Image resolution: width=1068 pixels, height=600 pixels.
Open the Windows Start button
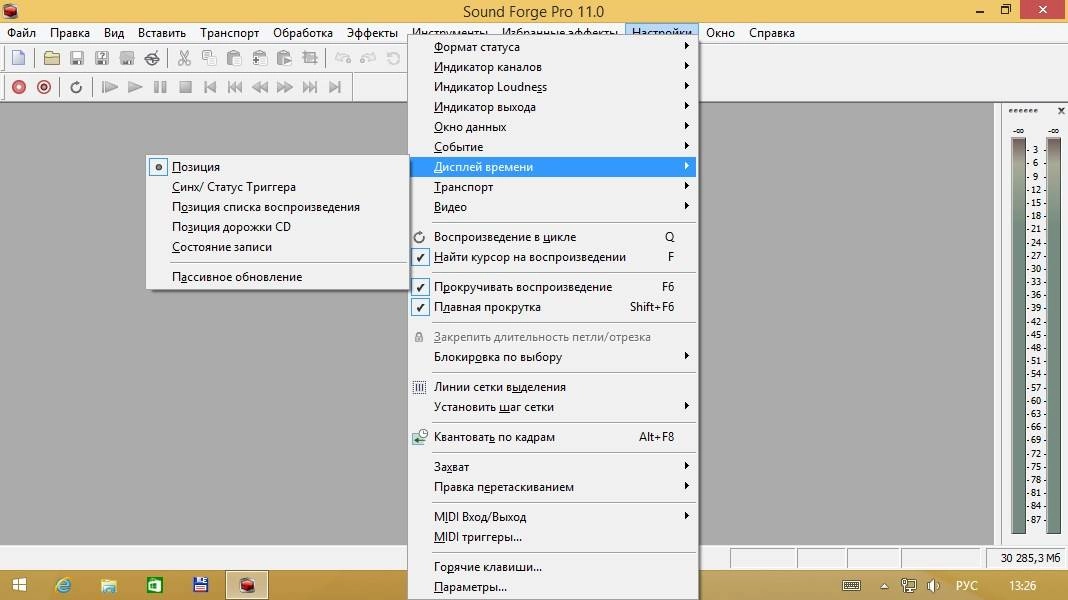tap(19, 585)
